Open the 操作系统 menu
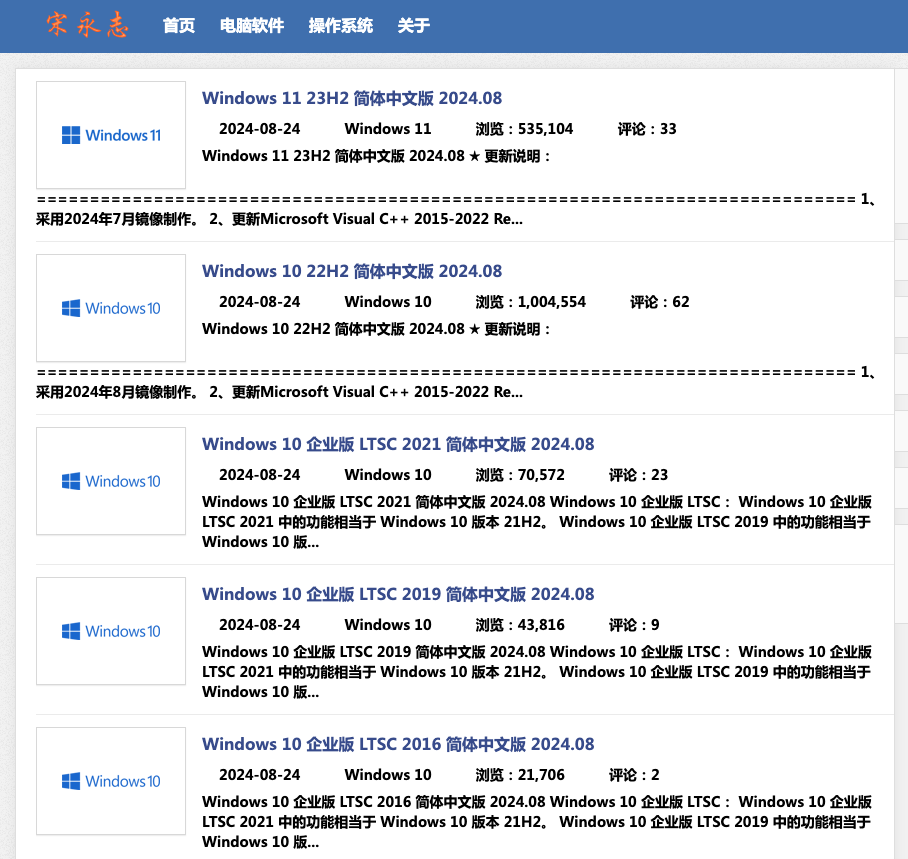Image resolution: width=908 pixels, height=859 pixels. click(340, 25)
